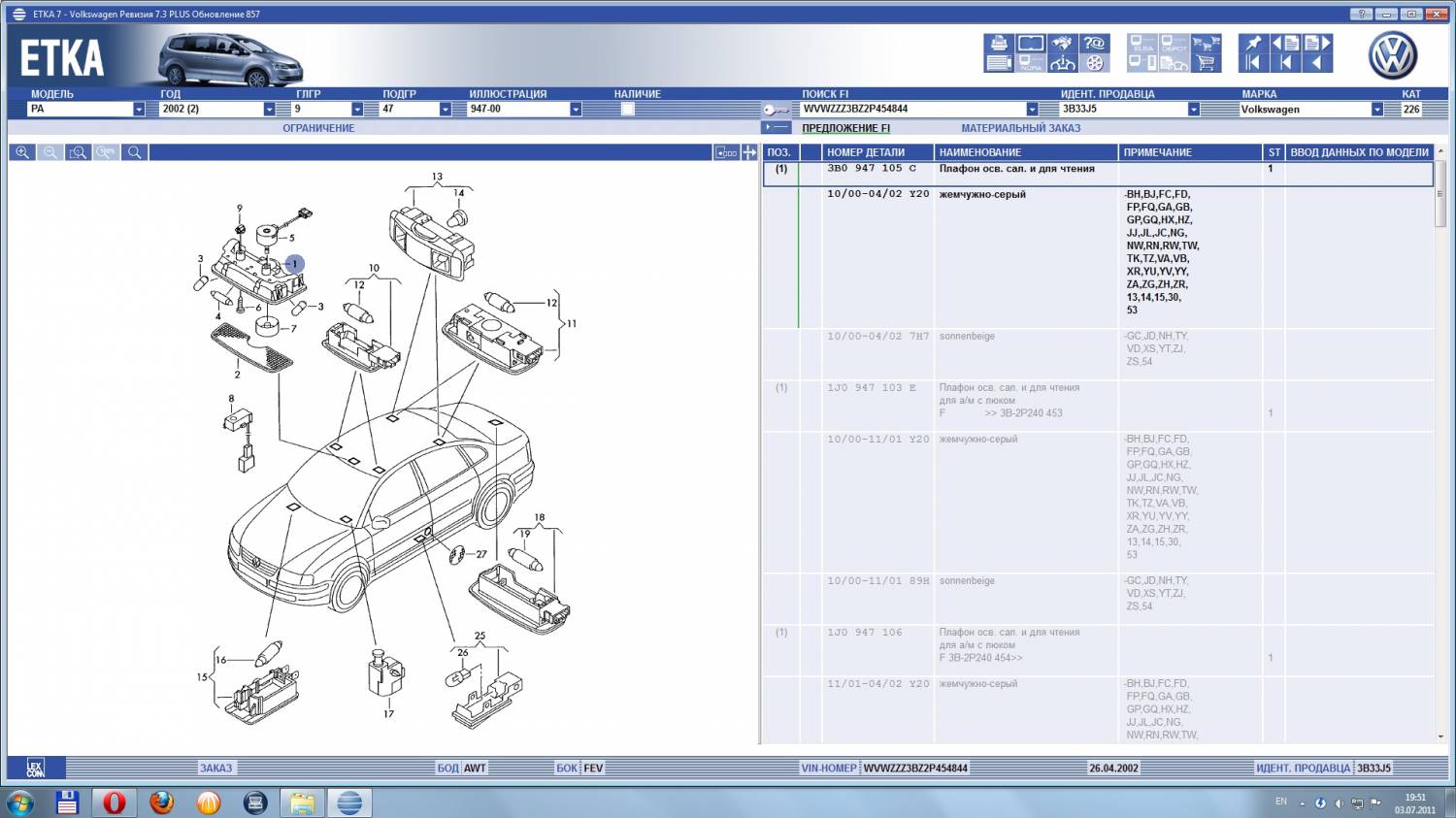Click the ВВОД ДАННЫХ ПО МОДЕЛИ header
This screenshot has width=1456, height=818.
click(1359, 152)
